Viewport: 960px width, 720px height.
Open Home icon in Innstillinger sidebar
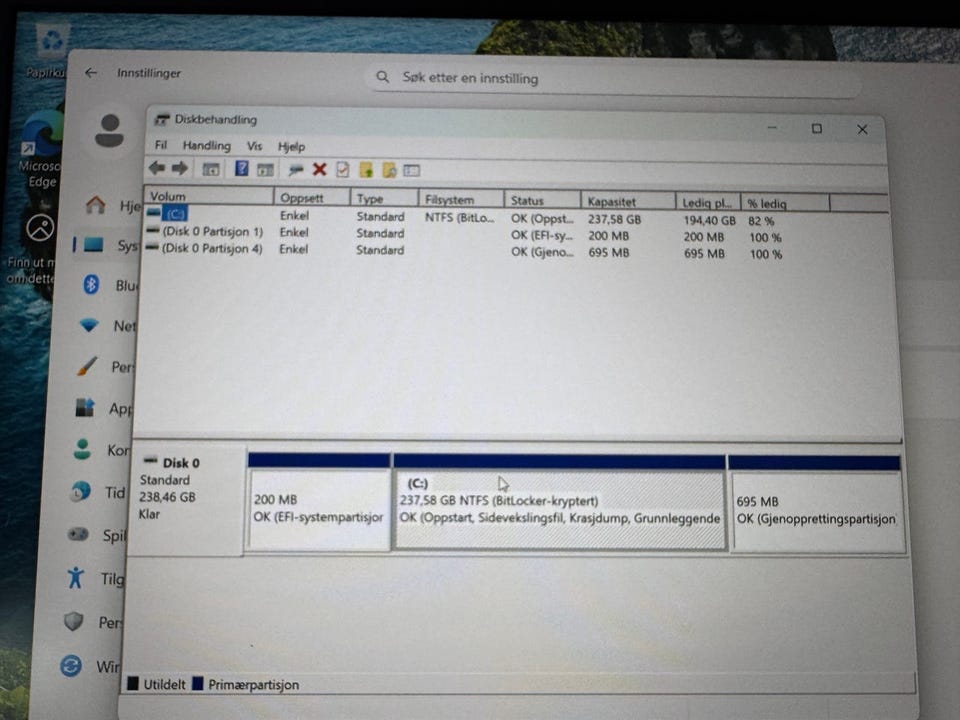click(96, 204)
